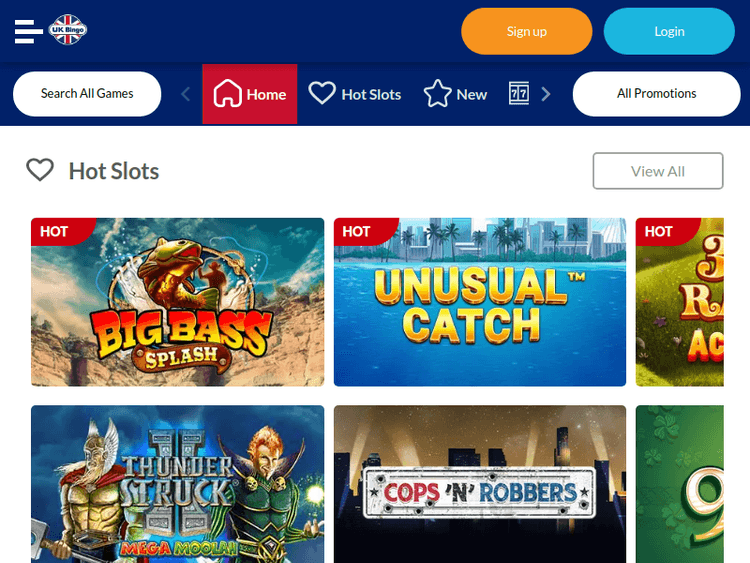
Task: Click the heart icon beside Hot Slots heading
Action: click(x=40, y=170)
